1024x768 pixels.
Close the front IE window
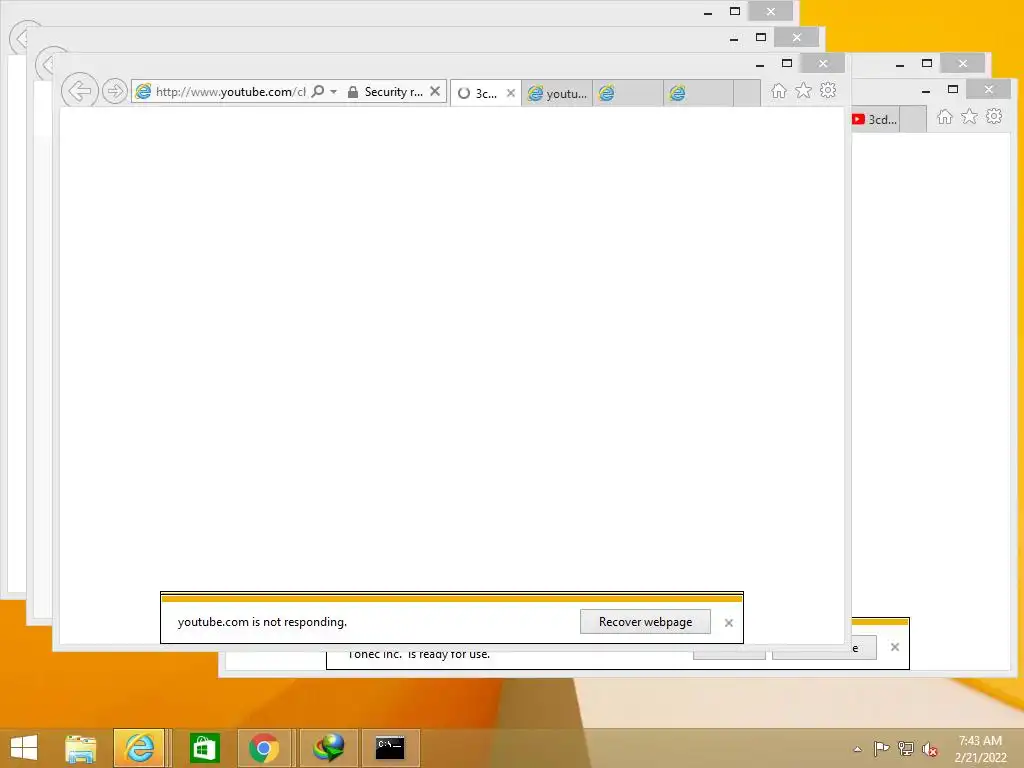(x=823, y=63)
